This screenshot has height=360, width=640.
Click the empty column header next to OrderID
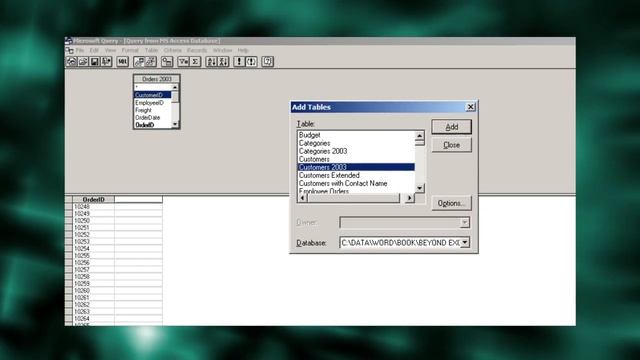coord(138,199)
